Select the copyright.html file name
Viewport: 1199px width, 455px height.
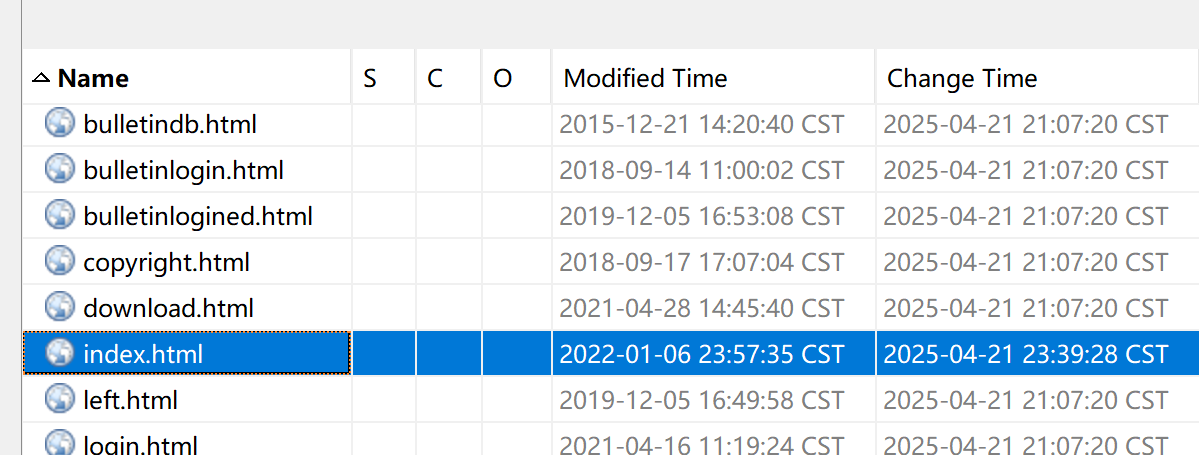coord(166,263)
